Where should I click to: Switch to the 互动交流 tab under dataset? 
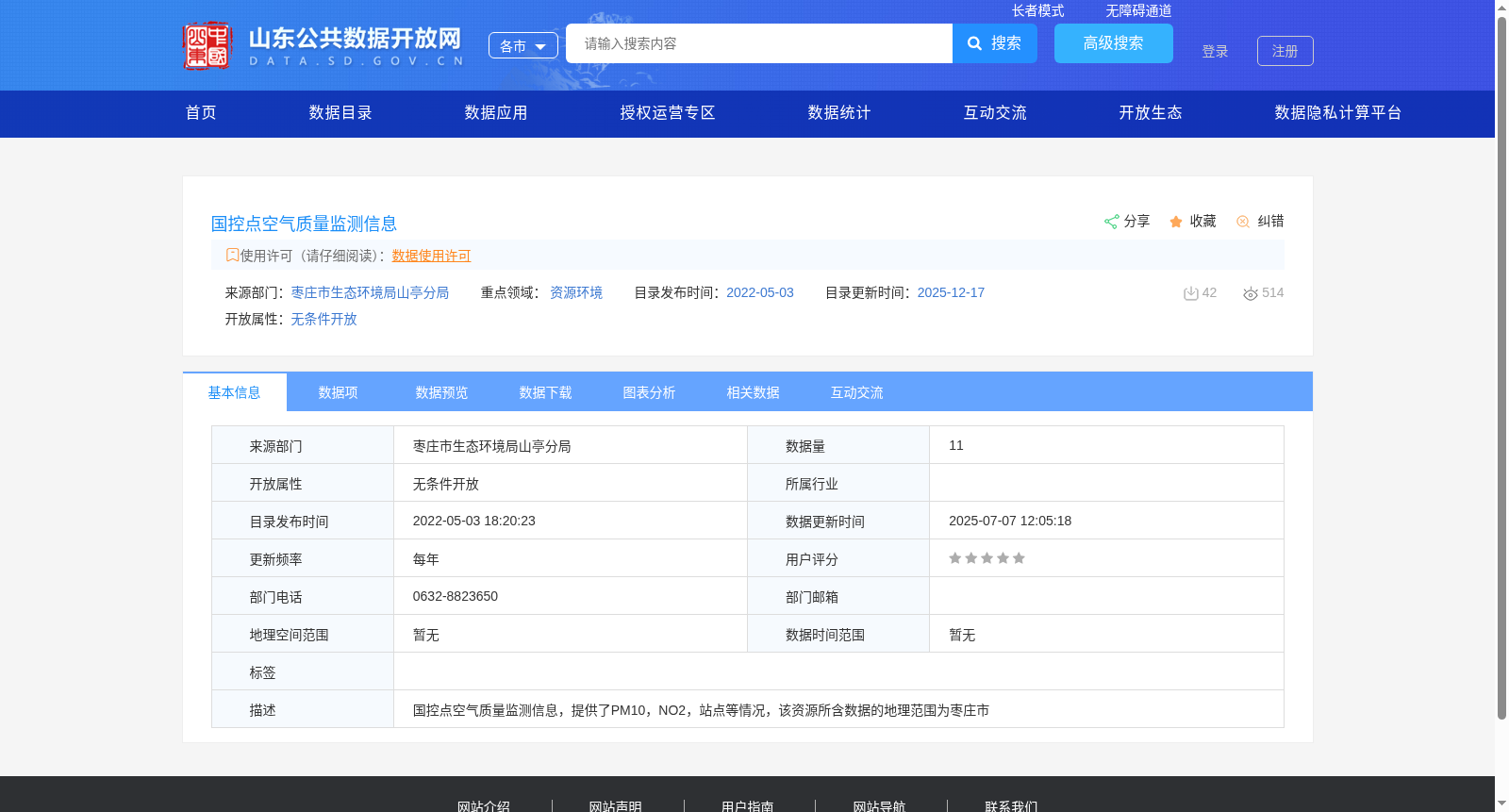[857, 392]
